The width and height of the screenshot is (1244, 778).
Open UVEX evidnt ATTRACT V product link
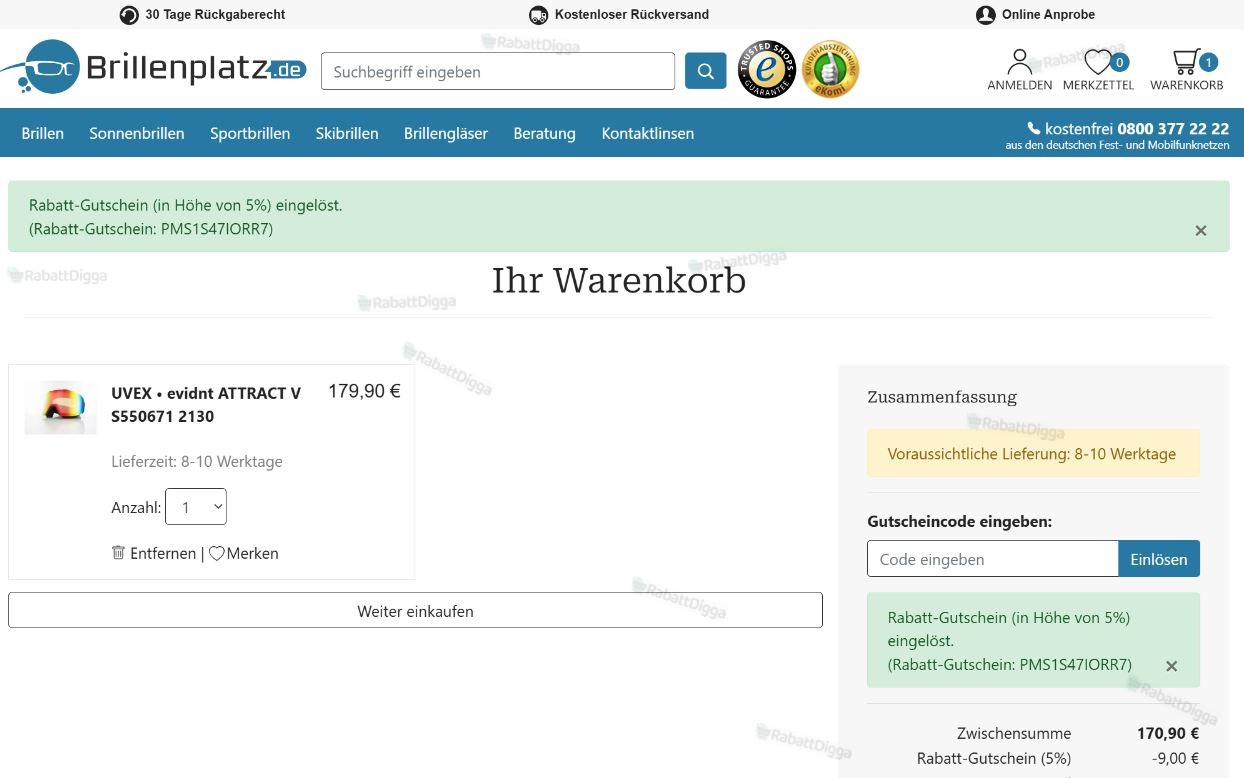206,404
